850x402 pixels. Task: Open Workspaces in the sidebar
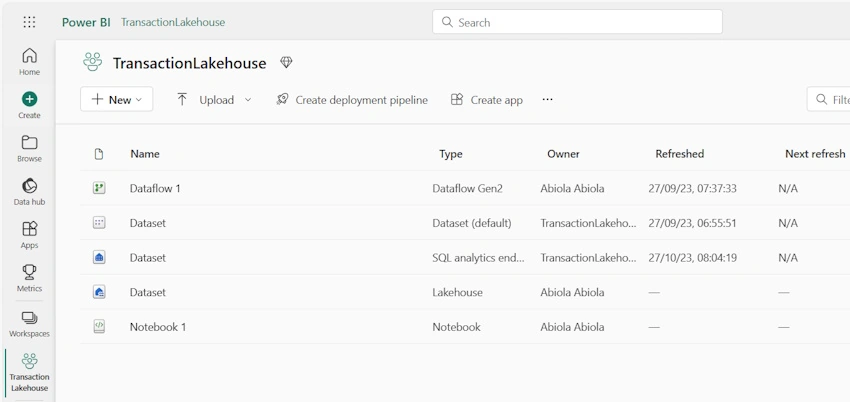tap(29, 324)
